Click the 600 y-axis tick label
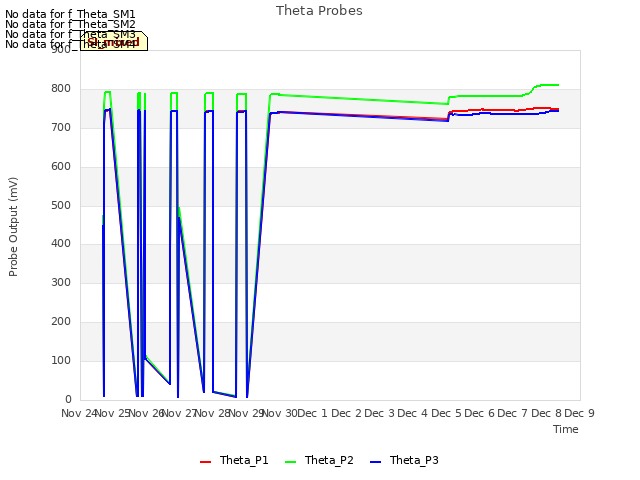 click(61, 167)
